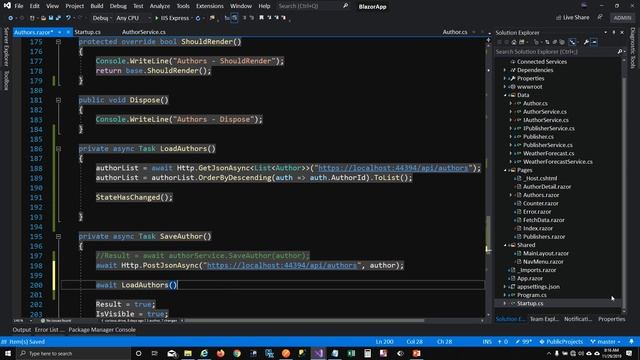Collapse the Shared folder node

click(505, 245)
